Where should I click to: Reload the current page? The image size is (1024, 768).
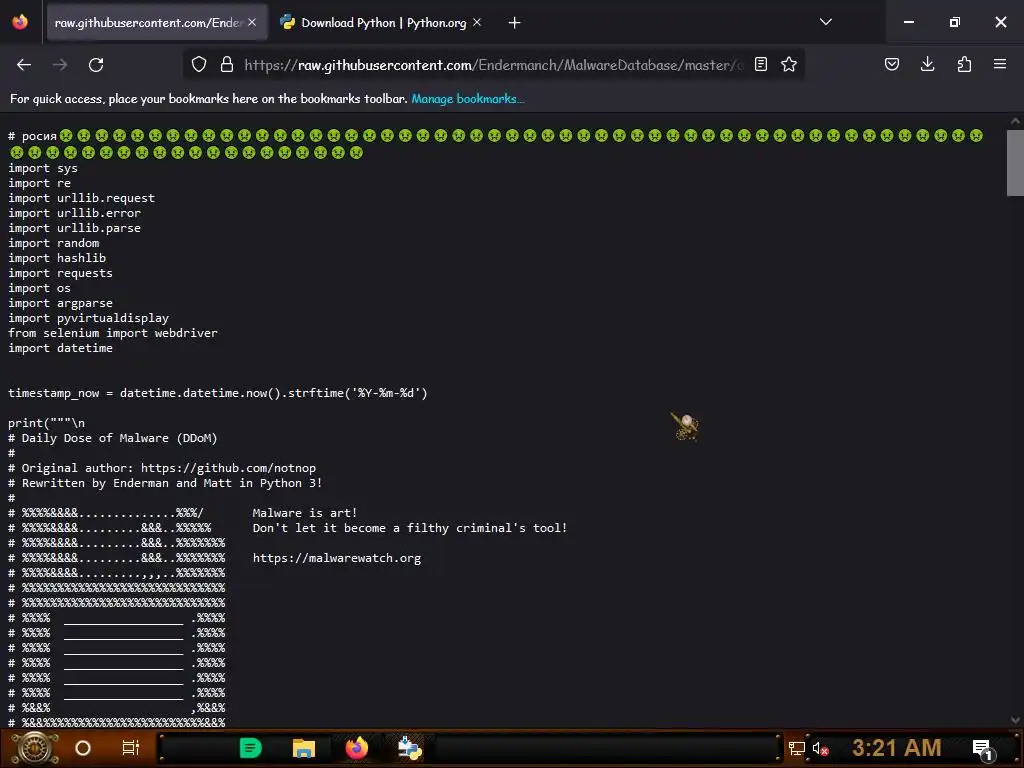(96, 65)
